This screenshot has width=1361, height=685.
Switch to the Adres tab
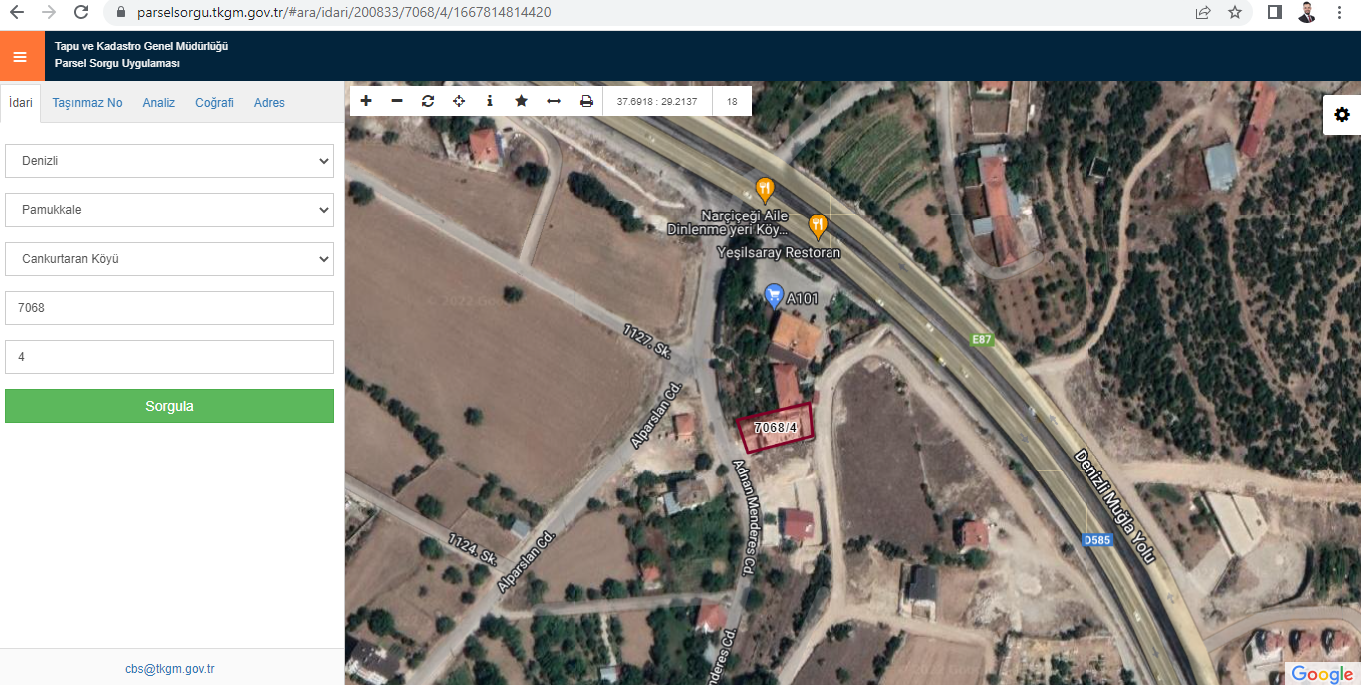click(269, 103)
